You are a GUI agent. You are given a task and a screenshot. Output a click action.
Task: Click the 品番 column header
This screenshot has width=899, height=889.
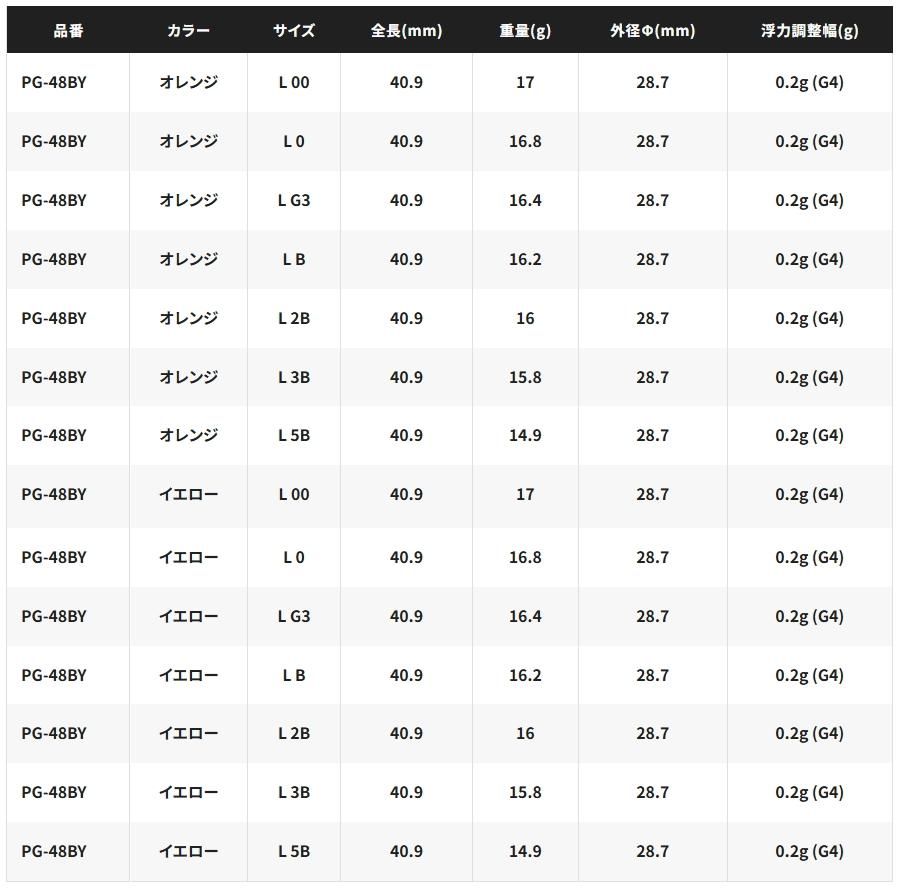(68, 31)
